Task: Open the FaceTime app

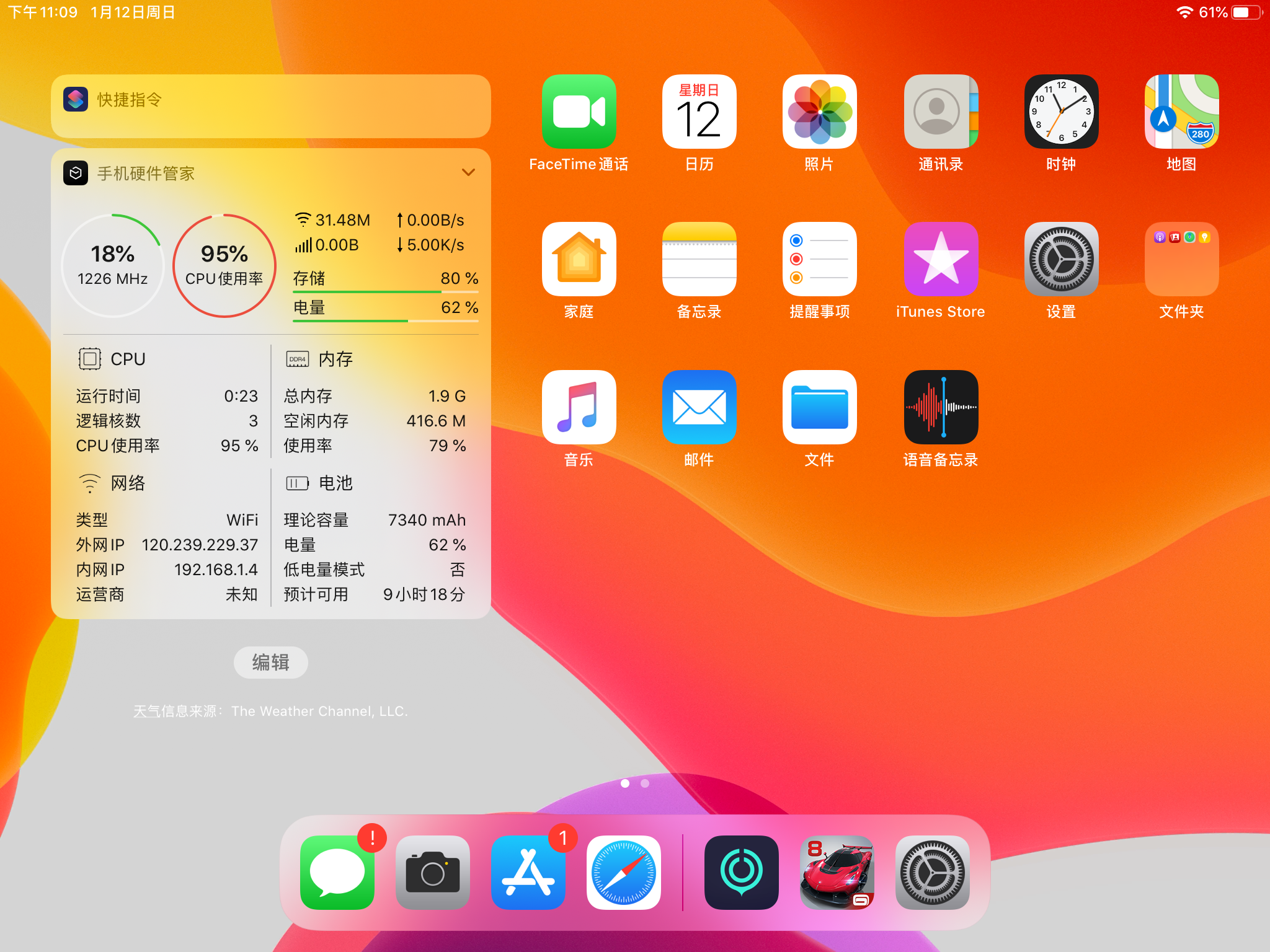Action: pos(579,112)
